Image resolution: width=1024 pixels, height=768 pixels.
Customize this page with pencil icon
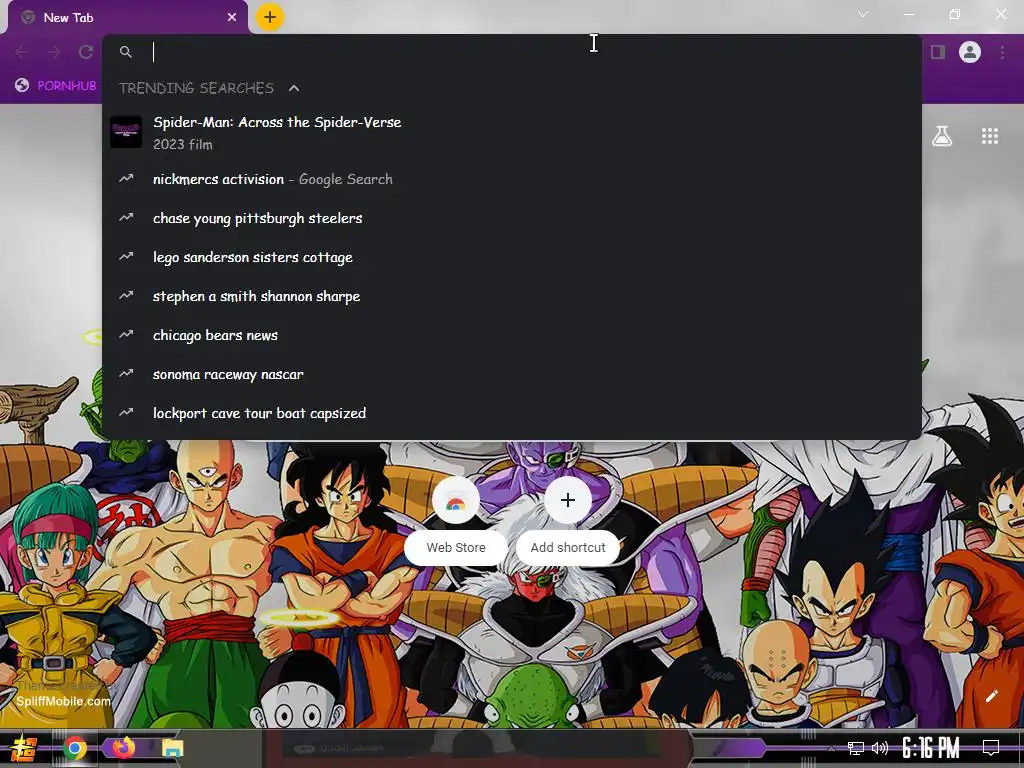pos(992,696)
